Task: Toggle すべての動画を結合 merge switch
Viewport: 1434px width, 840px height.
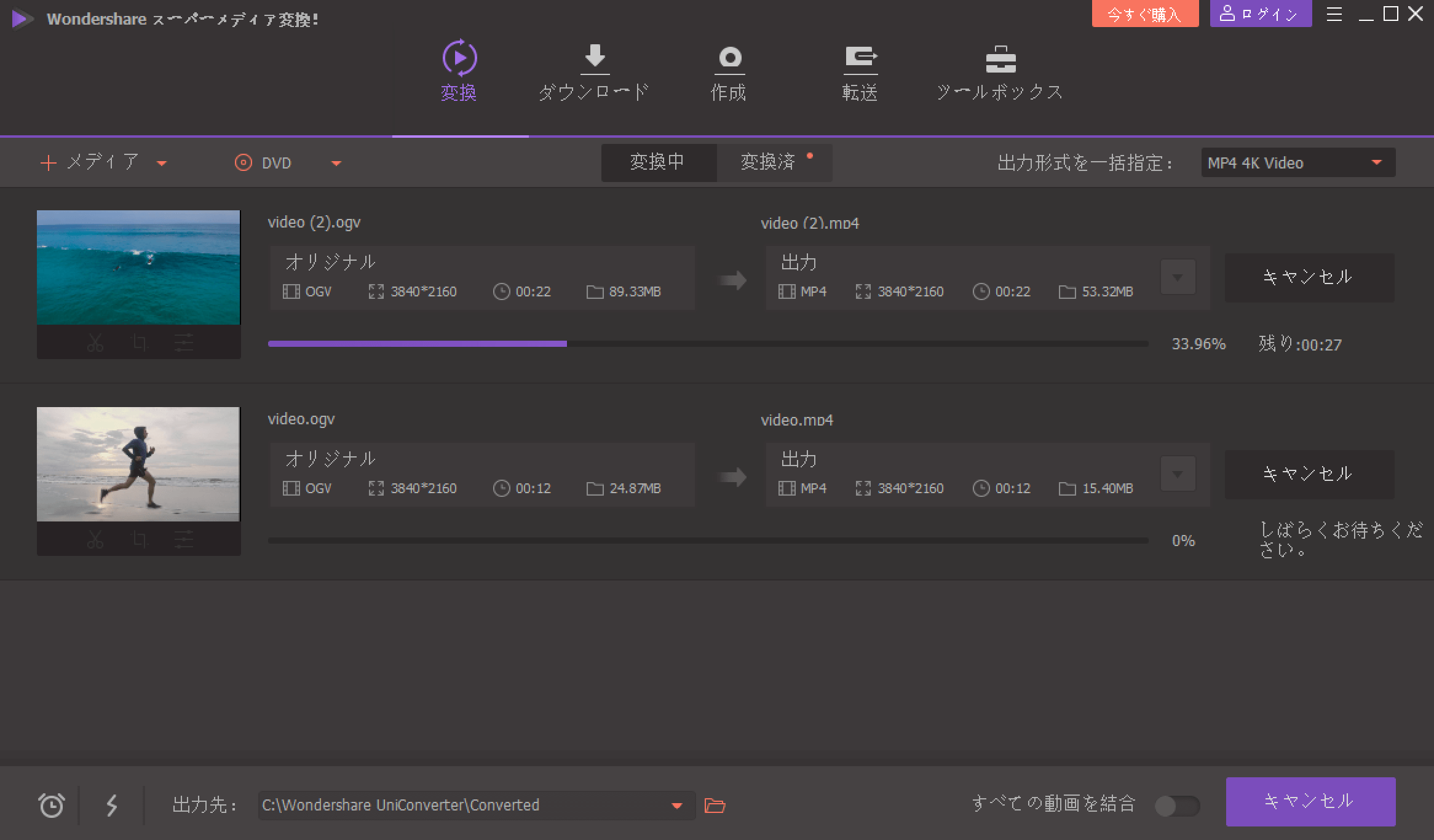Action: click(x=1177, y=806)
